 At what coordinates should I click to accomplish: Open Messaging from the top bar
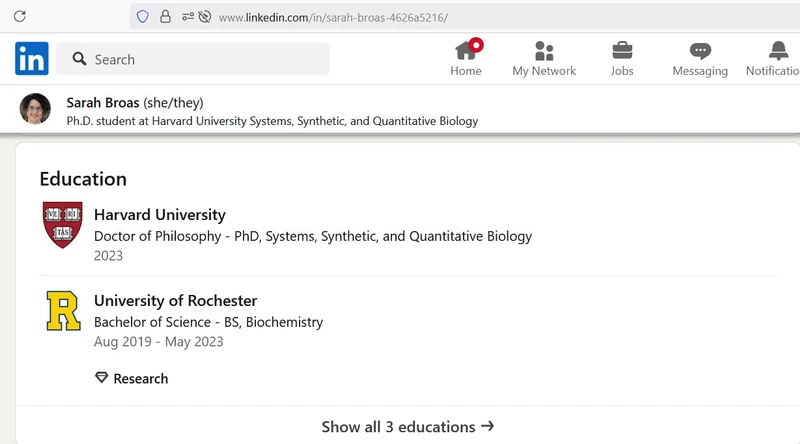(x=700, y=59)
